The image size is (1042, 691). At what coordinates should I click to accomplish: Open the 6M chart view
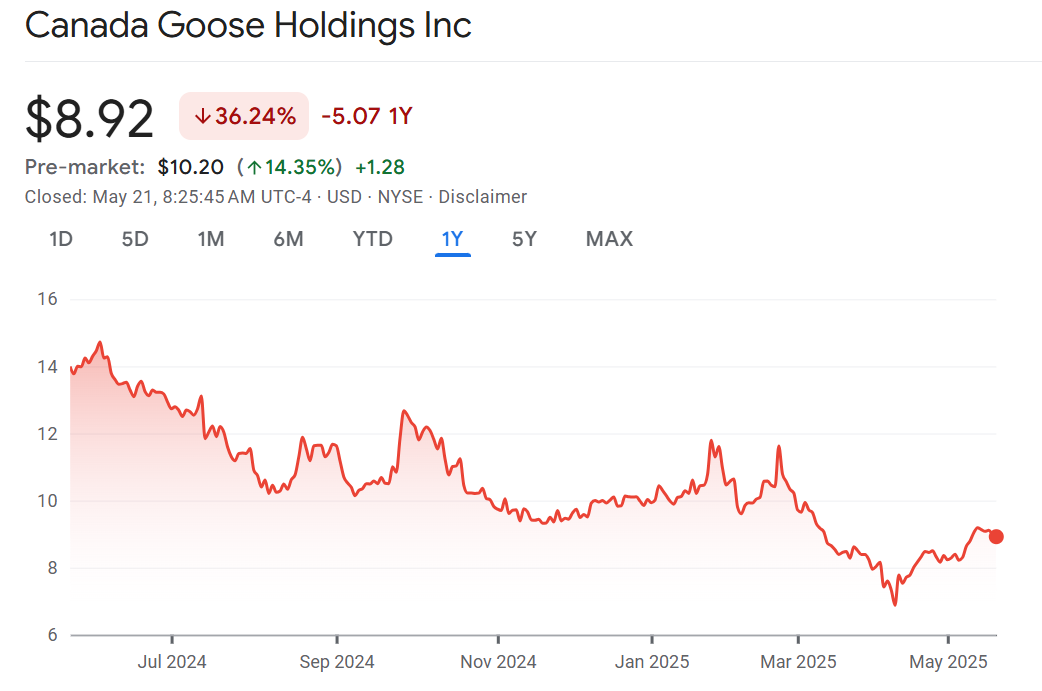(x=288, y=239)
